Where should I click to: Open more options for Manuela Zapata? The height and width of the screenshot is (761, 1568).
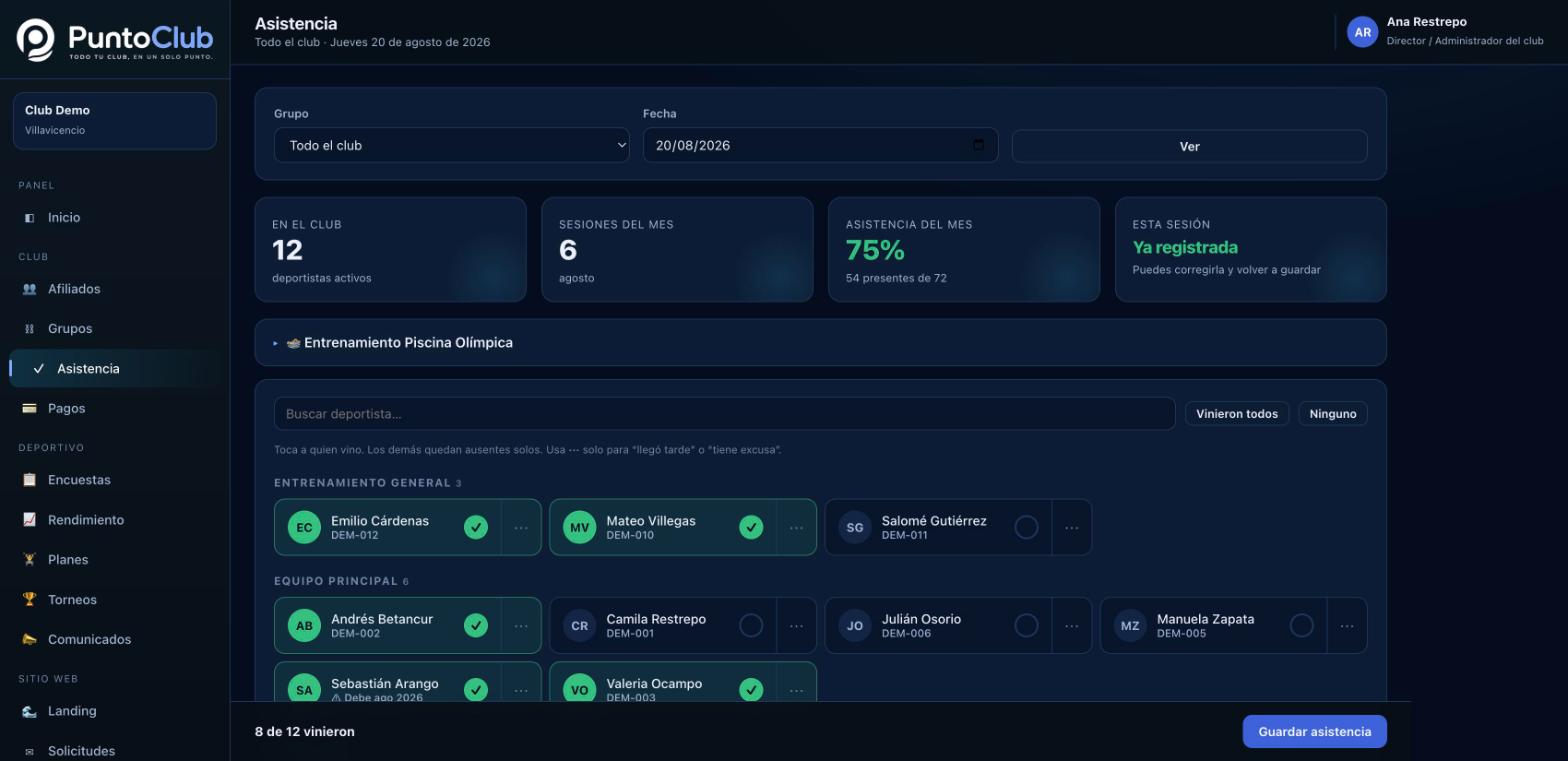[1347, 626]
